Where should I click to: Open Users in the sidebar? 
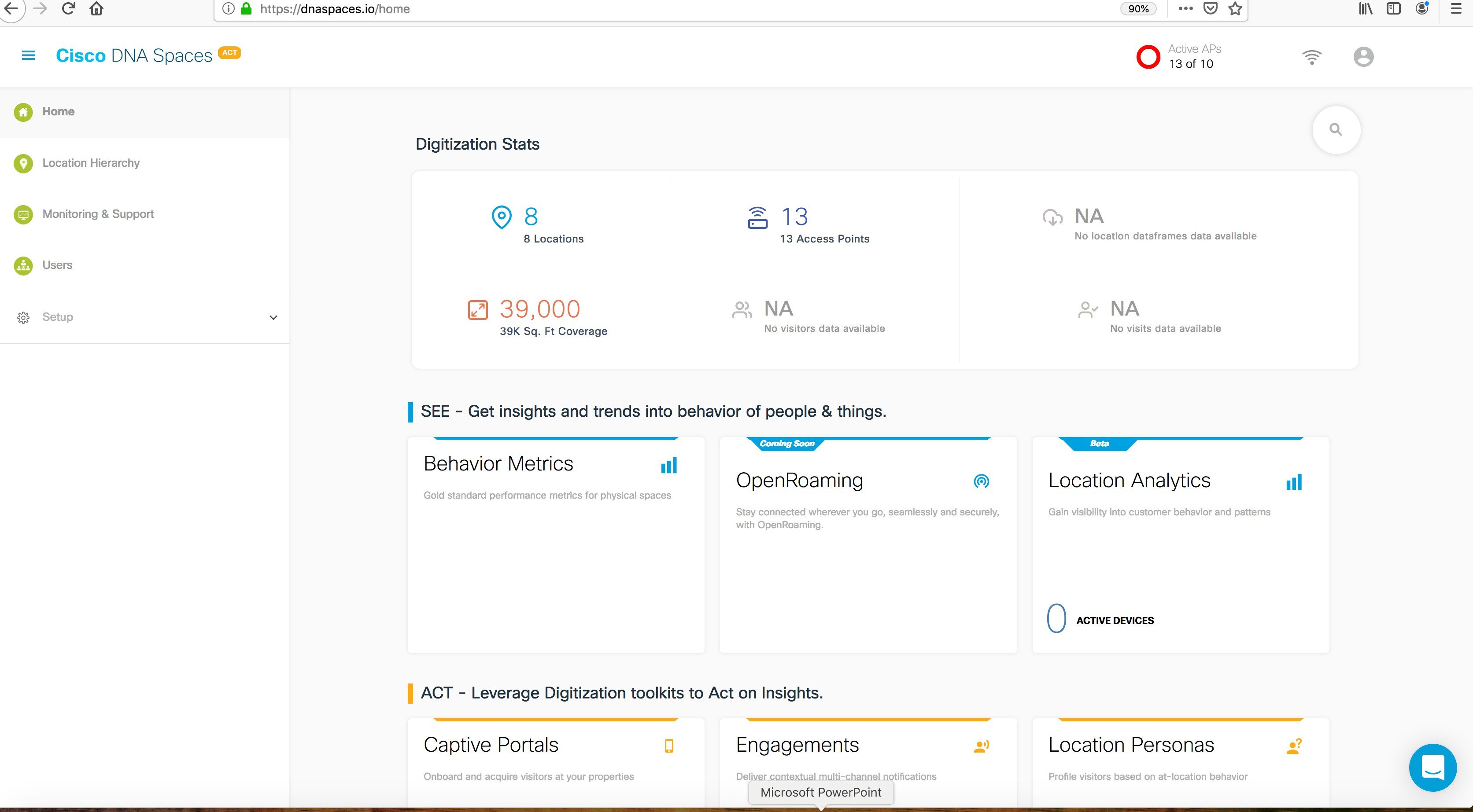click(x=145, y=265)
